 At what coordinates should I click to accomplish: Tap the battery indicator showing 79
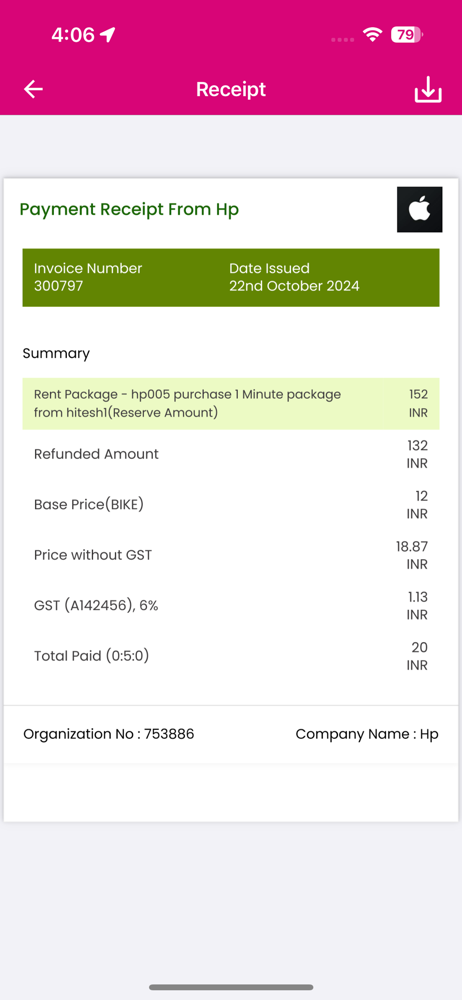click(x=406, y=34)
